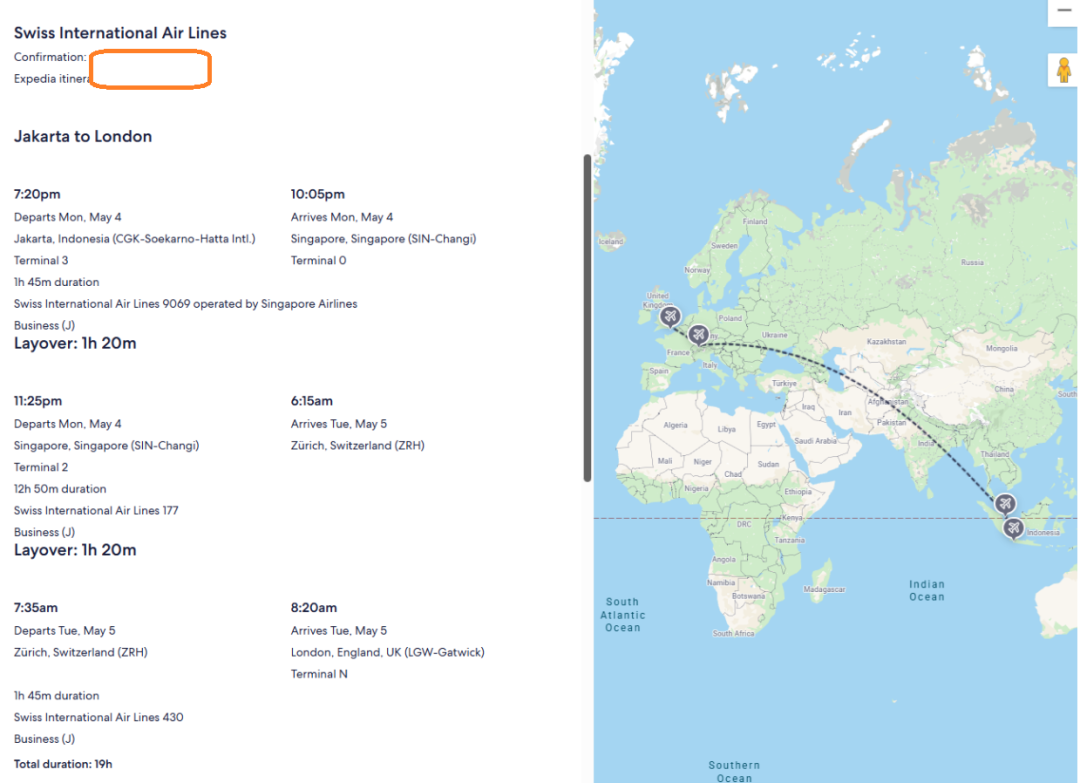
Task: Click Terminal 0 text
Action: click(x=318, y=260)
